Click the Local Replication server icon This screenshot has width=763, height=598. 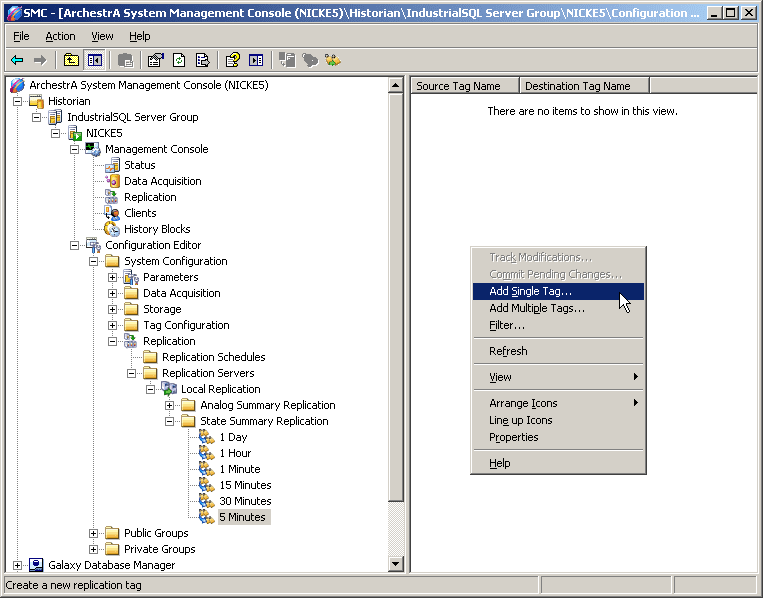coord(169,389)
